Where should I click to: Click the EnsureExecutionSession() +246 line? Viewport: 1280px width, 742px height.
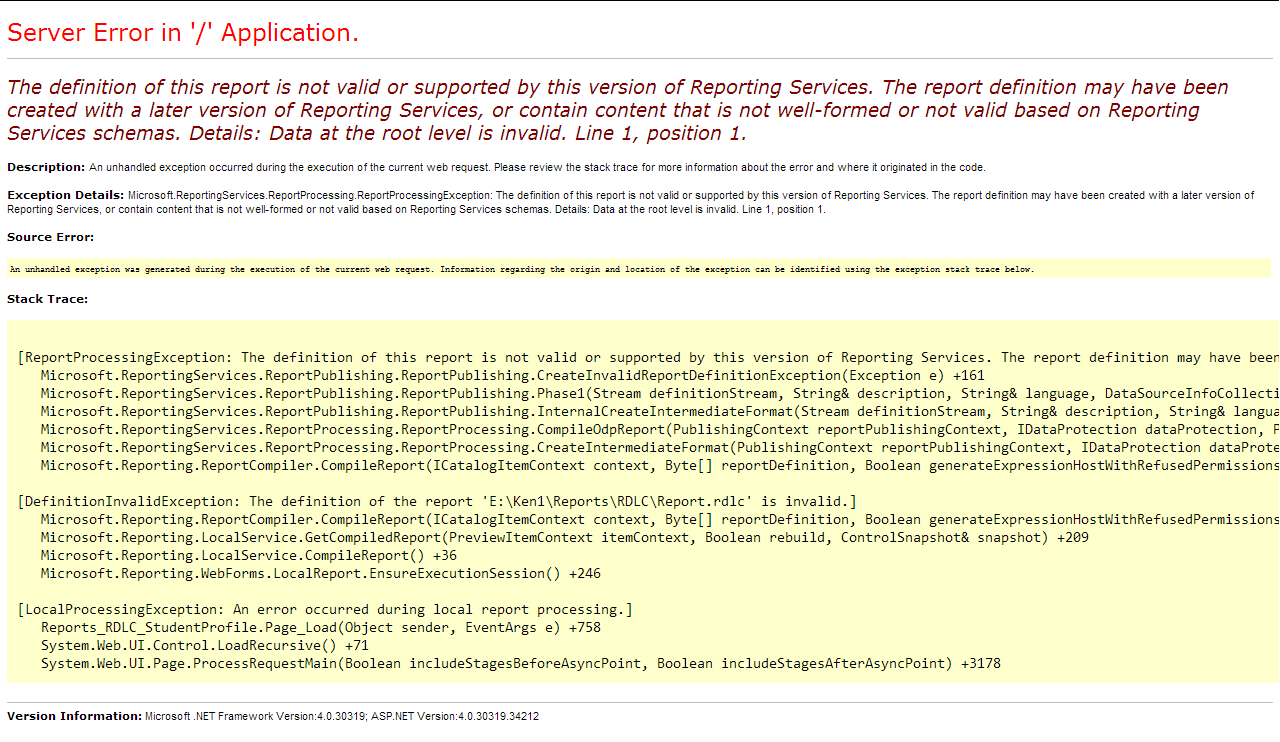point(321,573)
